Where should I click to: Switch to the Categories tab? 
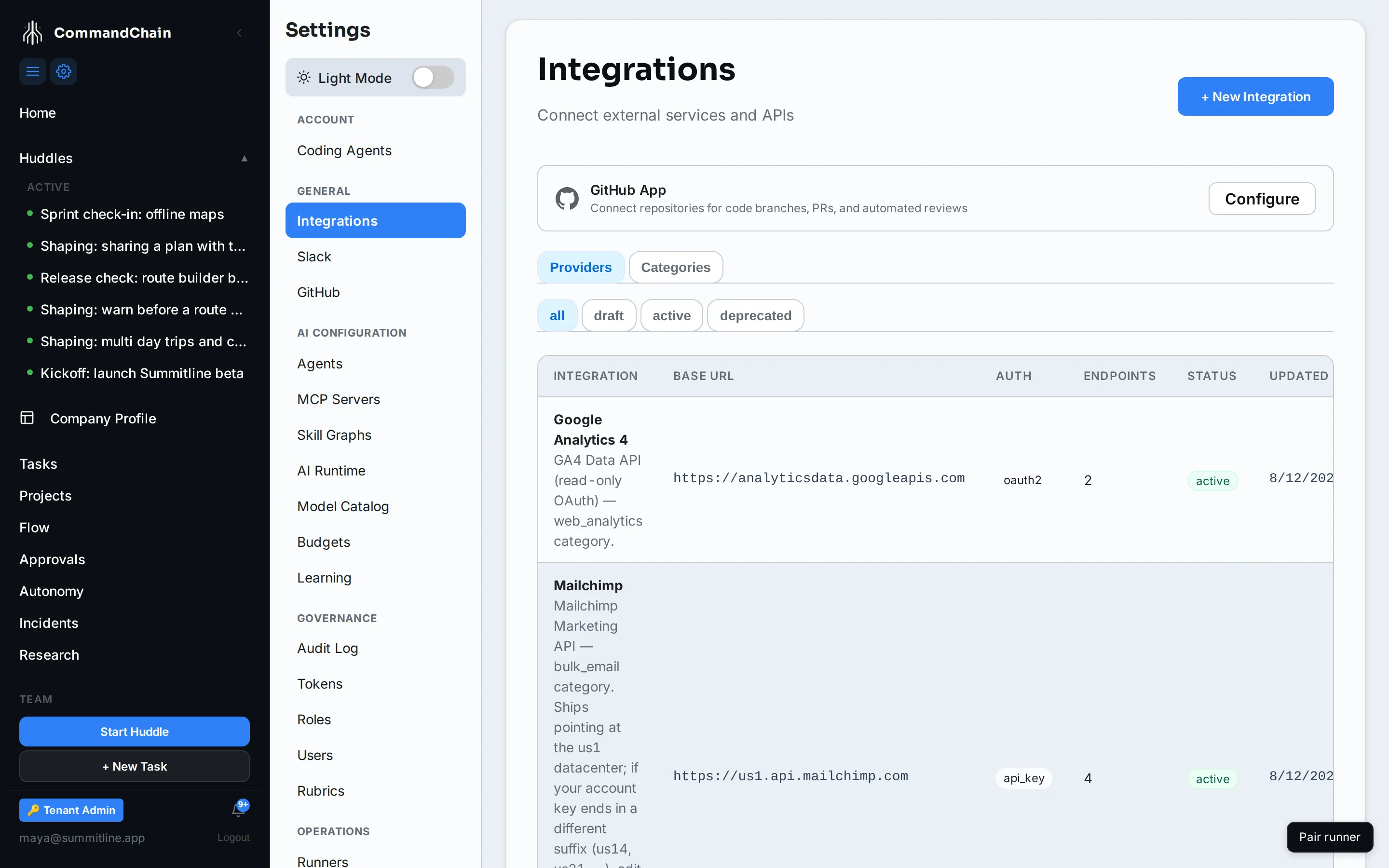tap(676, 267)
